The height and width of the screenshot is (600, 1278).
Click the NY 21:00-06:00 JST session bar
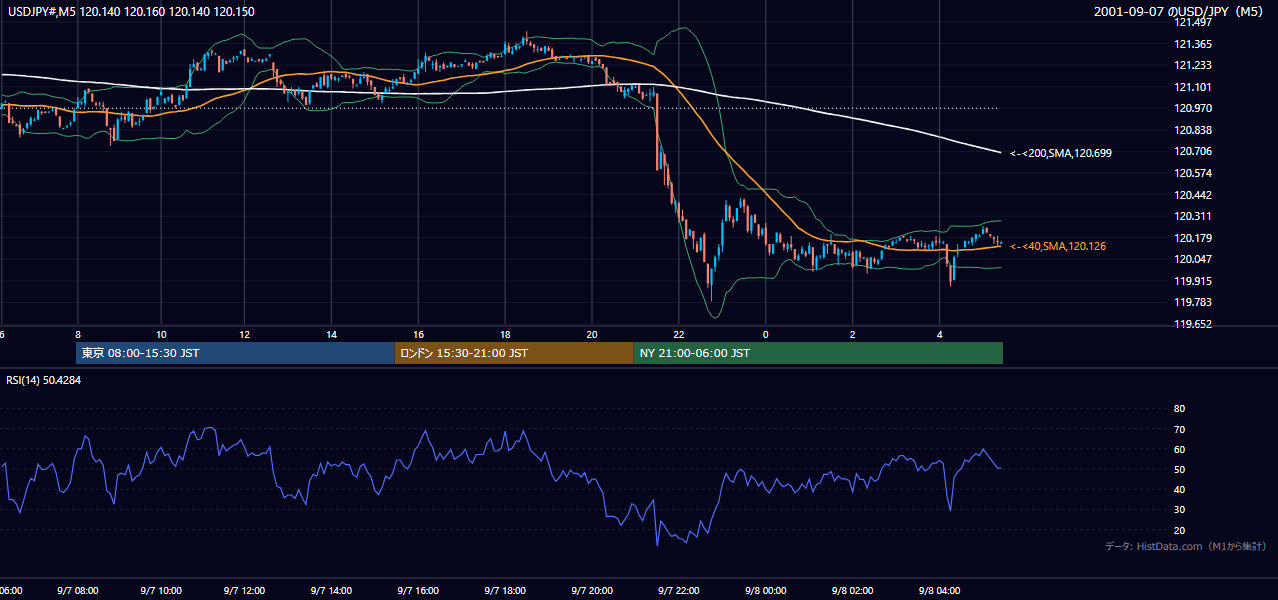tap(818, 353)
